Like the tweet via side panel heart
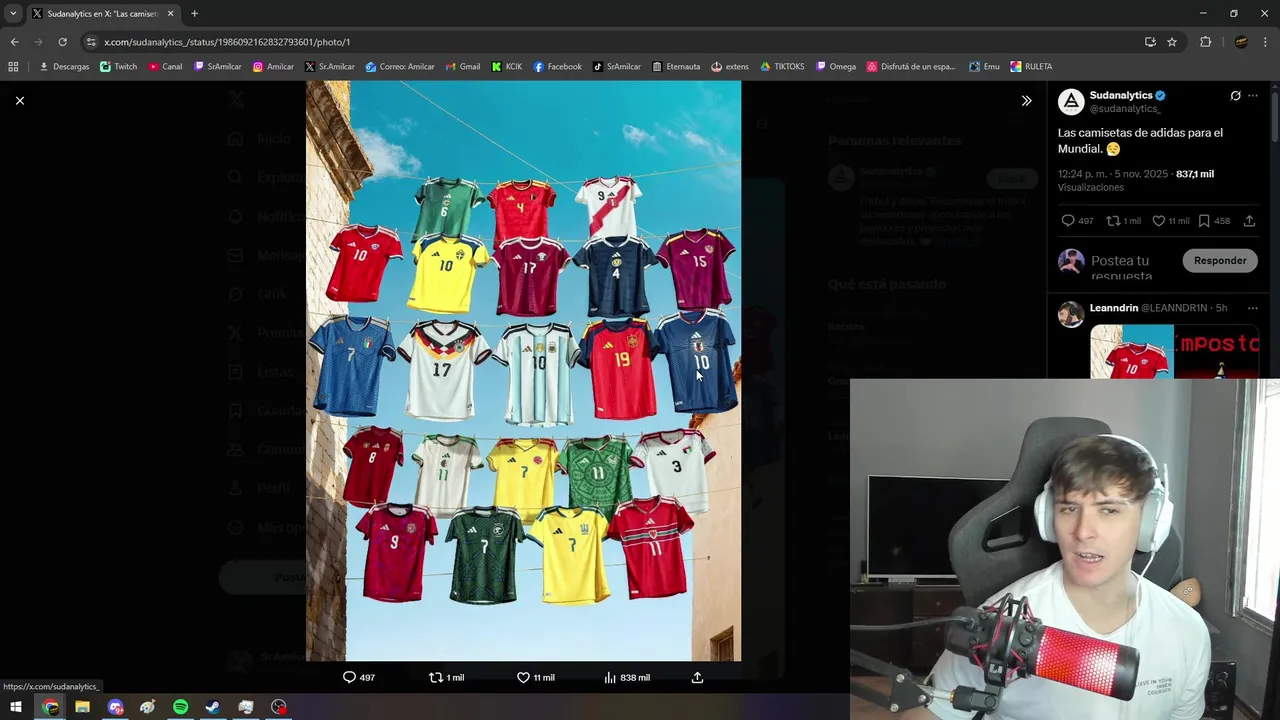 (x=1159, y=221)
